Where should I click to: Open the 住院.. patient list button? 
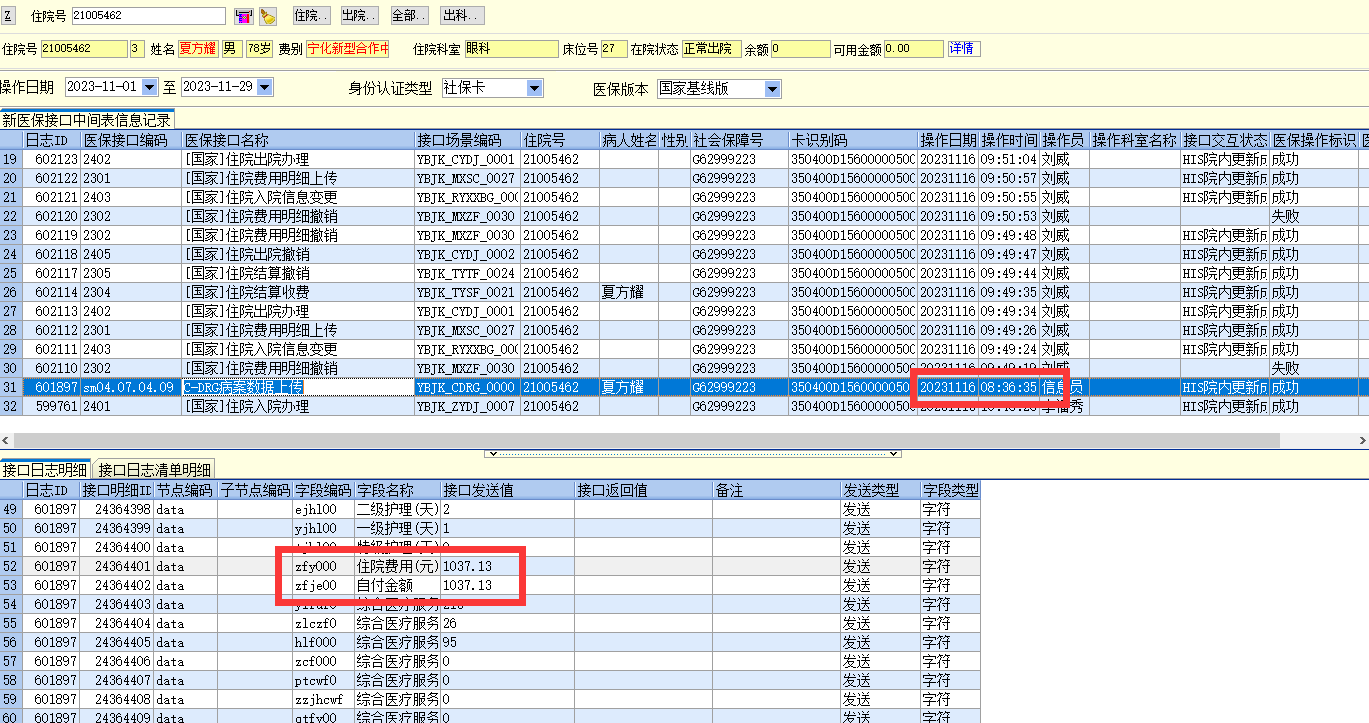(x=311, y=15)
